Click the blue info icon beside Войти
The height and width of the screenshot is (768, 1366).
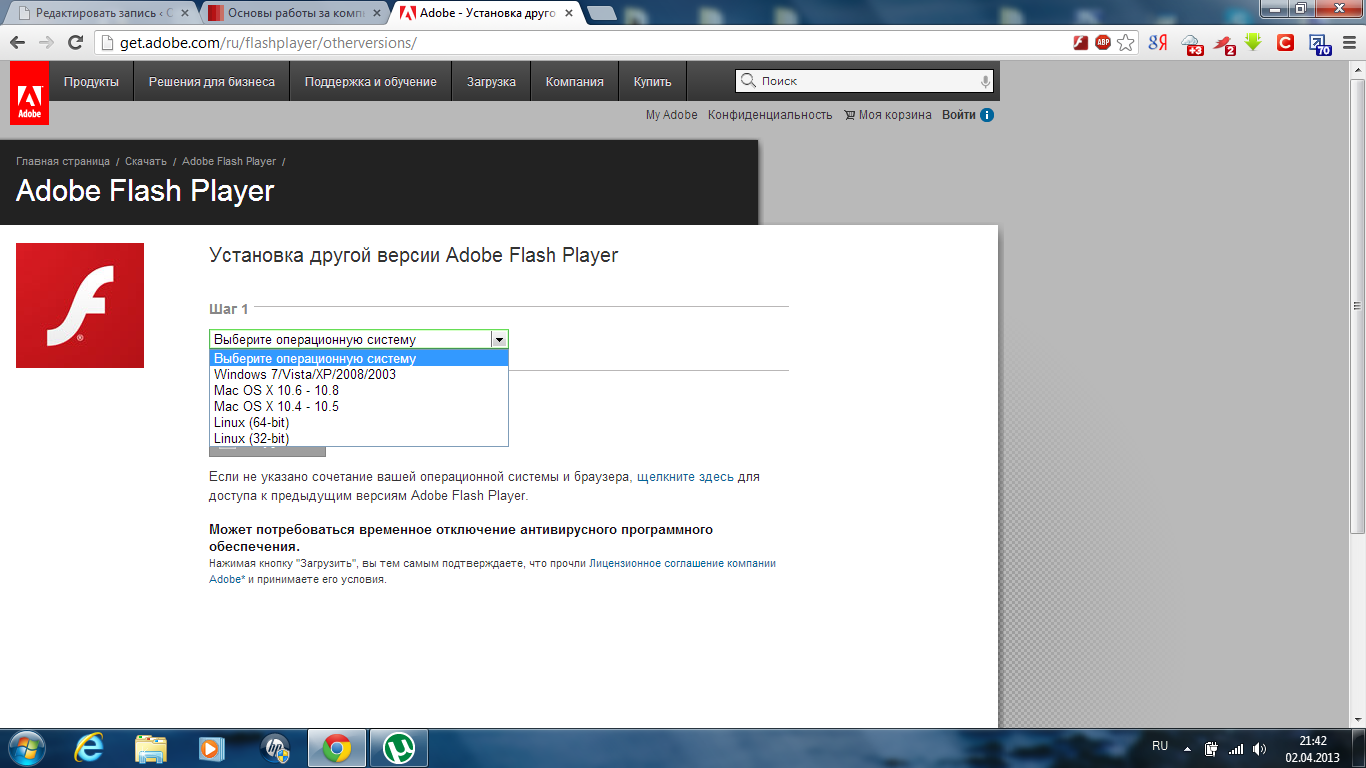coord(987,115)
